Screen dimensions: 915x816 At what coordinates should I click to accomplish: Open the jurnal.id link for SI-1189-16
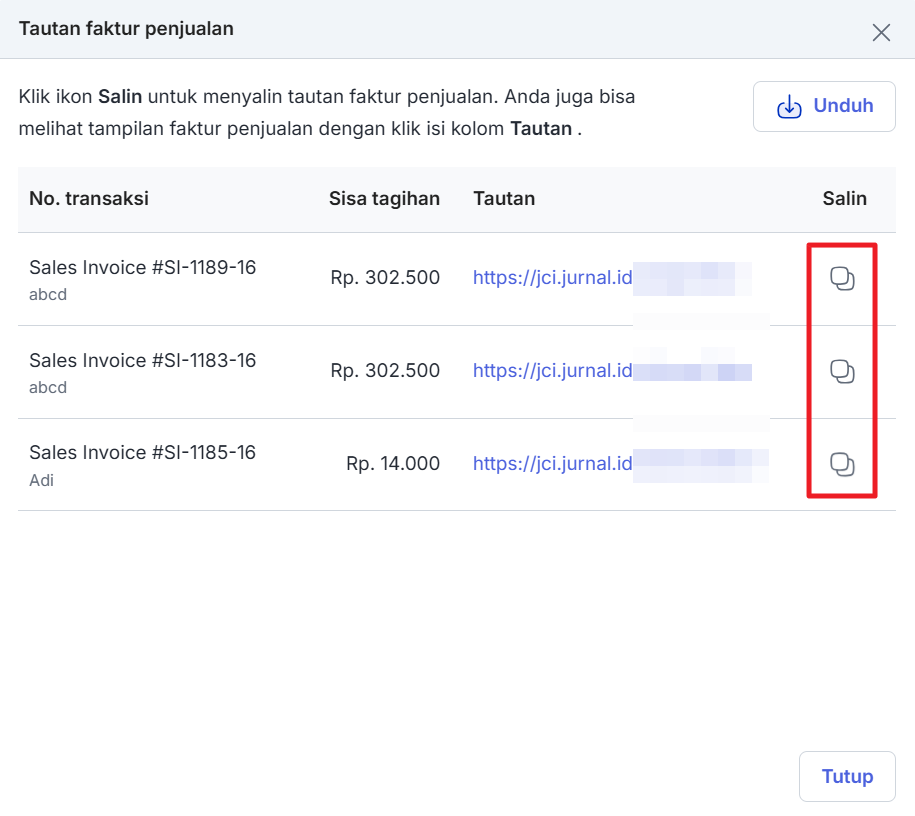[x=552, y=278]
